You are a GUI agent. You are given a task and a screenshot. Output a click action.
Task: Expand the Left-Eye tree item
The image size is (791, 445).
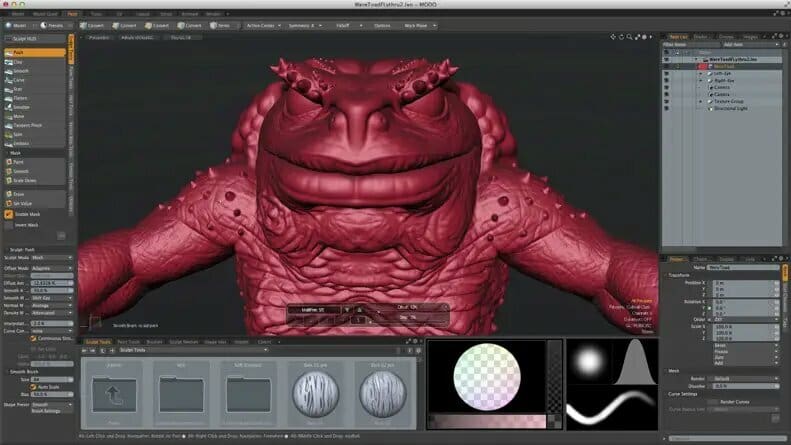700,74
